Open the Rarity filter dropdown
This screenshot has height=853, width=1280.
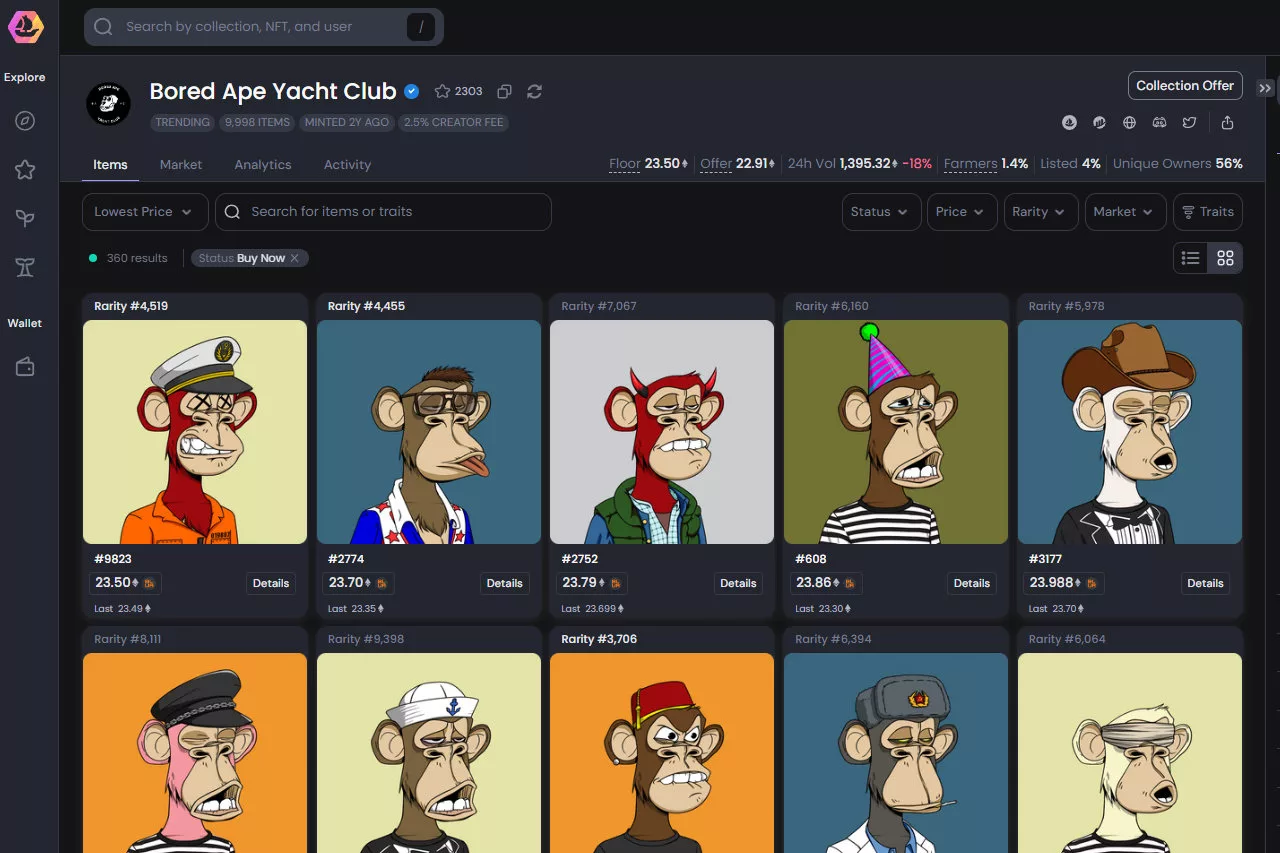[1041, 212]
